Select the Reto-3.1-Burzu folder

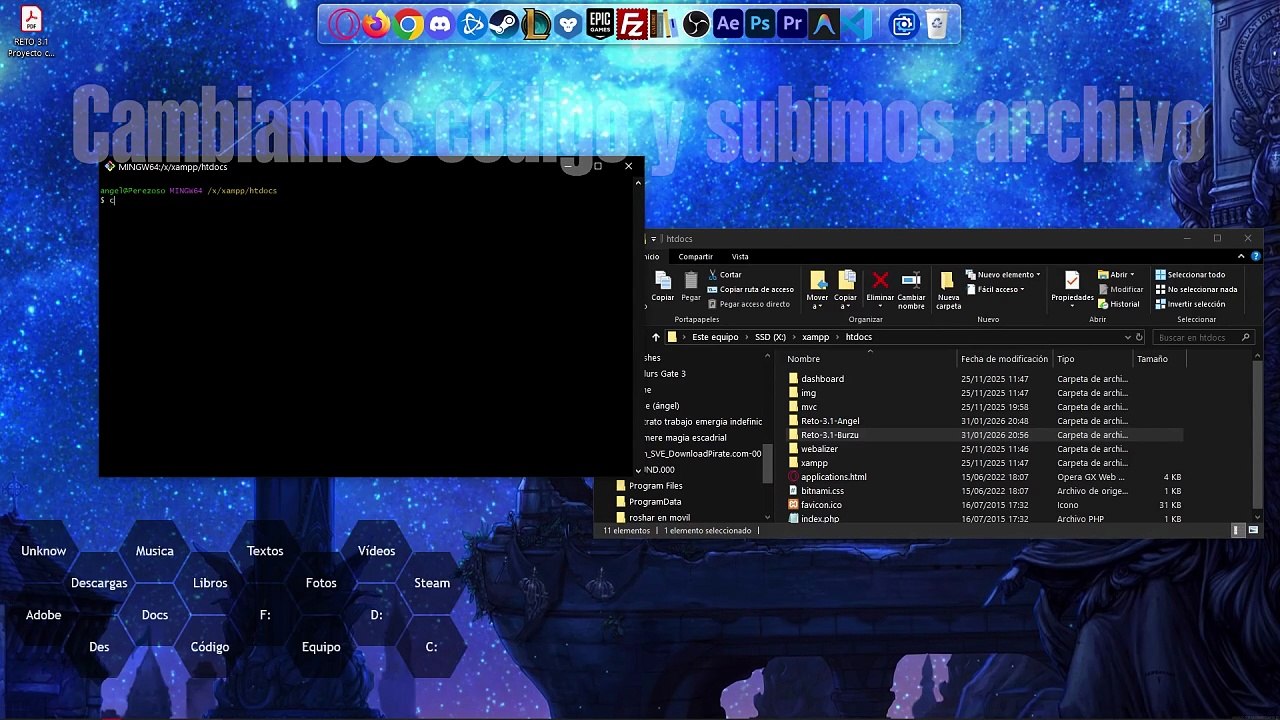coord(984,435)
